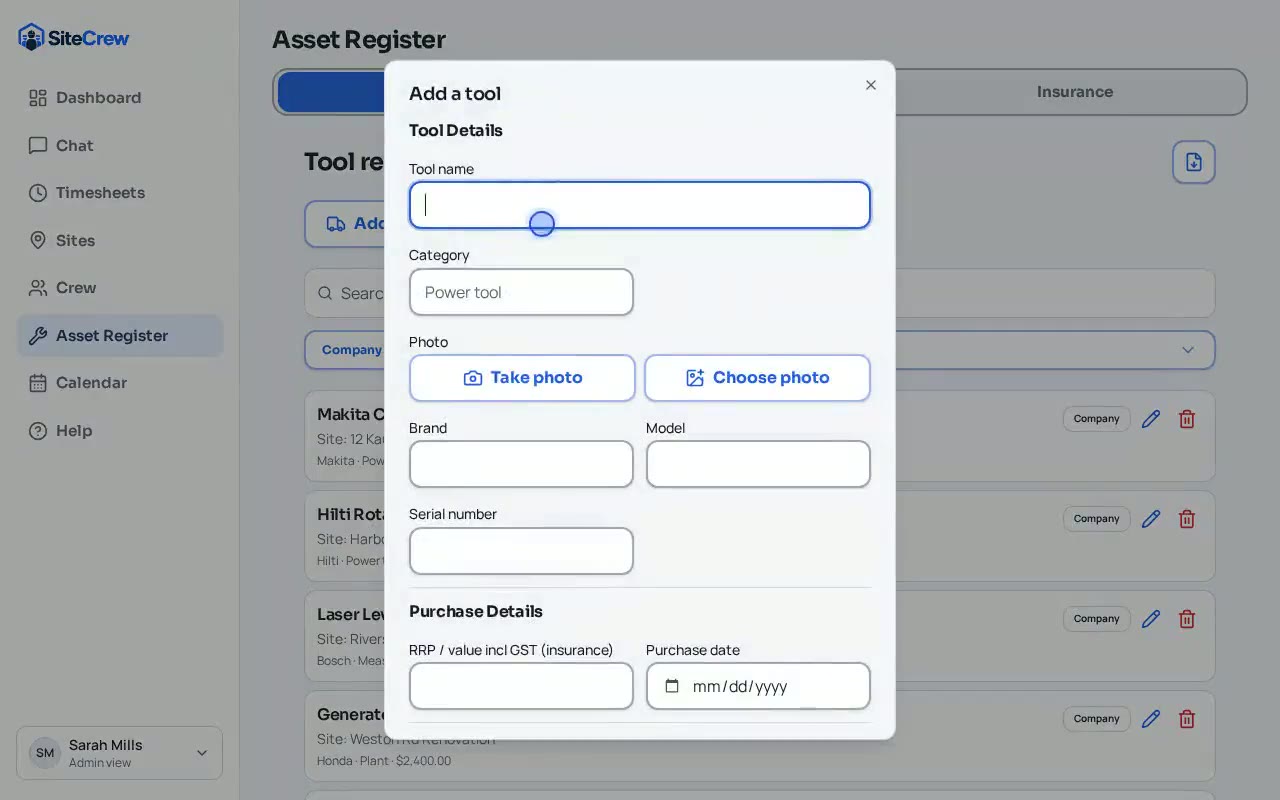The height and width of the screenshot is (800, 1280).
Task: Open the Category dropdown showing Power tool
Action: click(521, 292)
